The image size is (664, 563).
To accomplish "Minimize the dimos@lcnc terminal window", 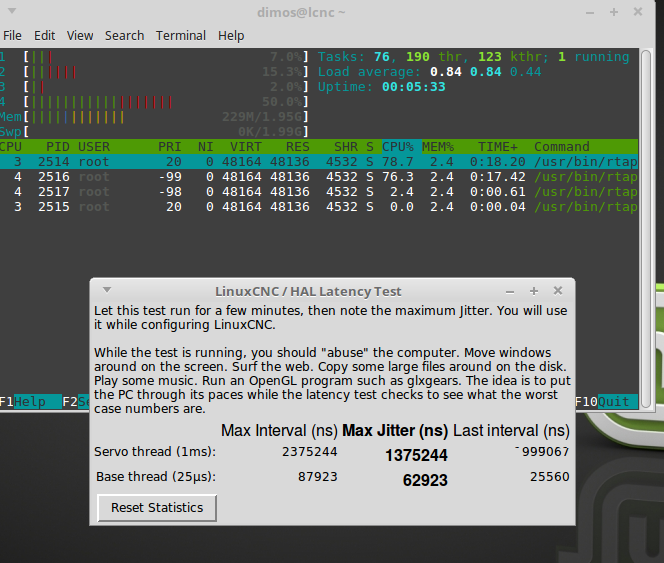I will [x=589, y=13].
